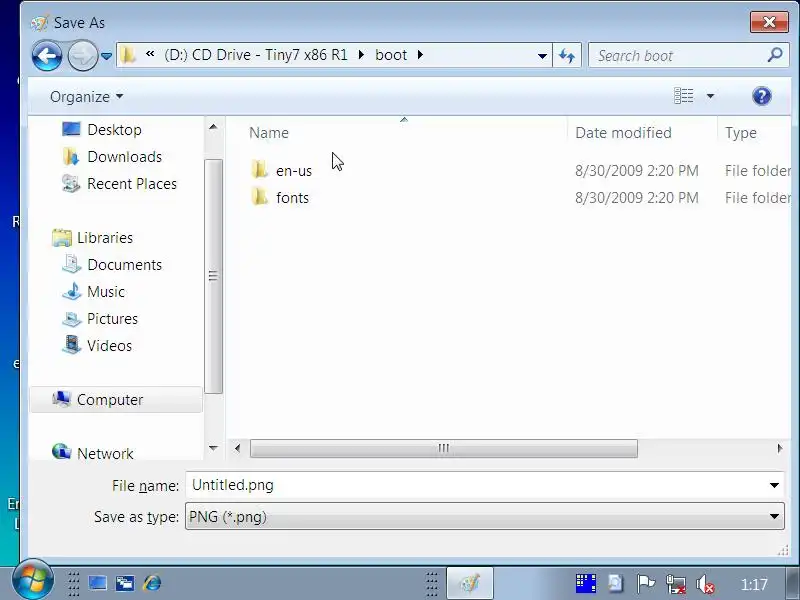Click the Refresh button beside address bar
This screenshot has width=800, height=600.
567,55
